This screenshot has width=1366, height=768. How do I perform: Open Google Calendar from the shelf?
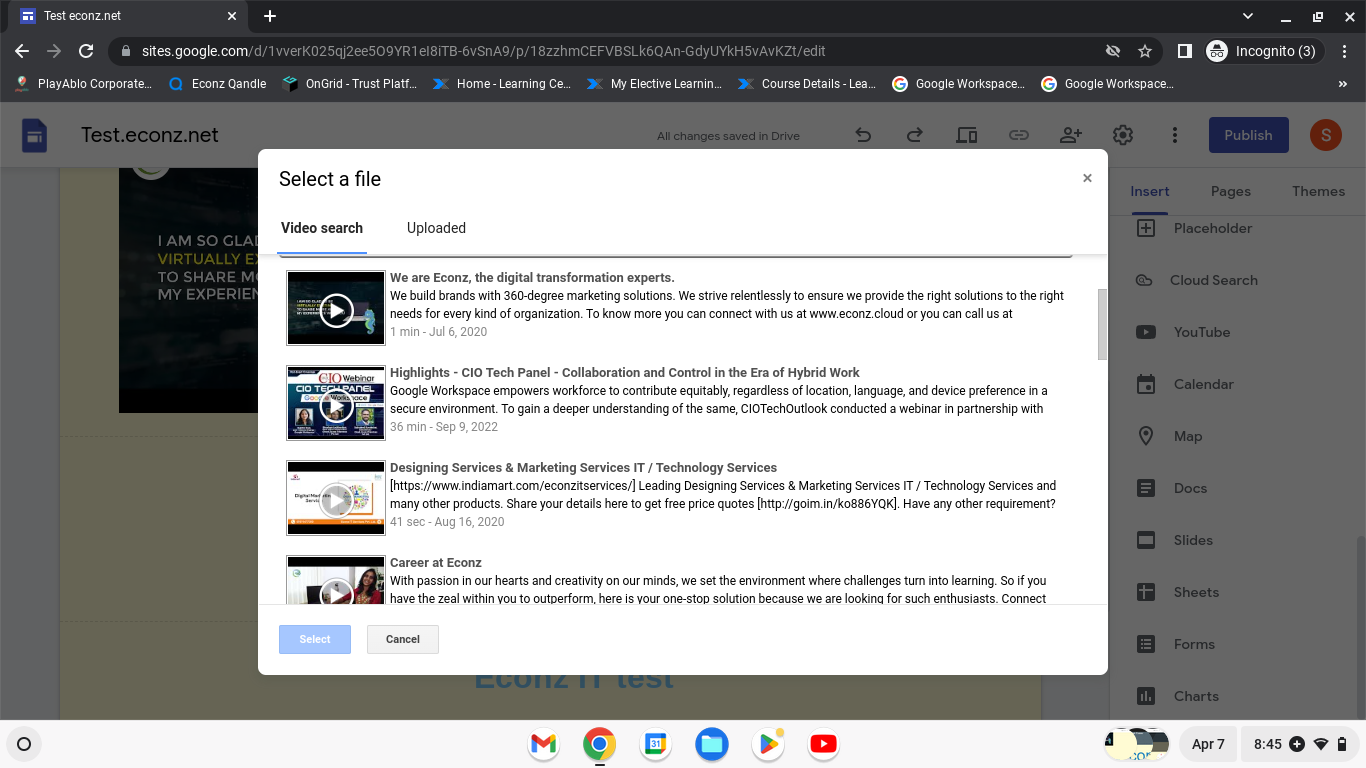tap(655, 744)
